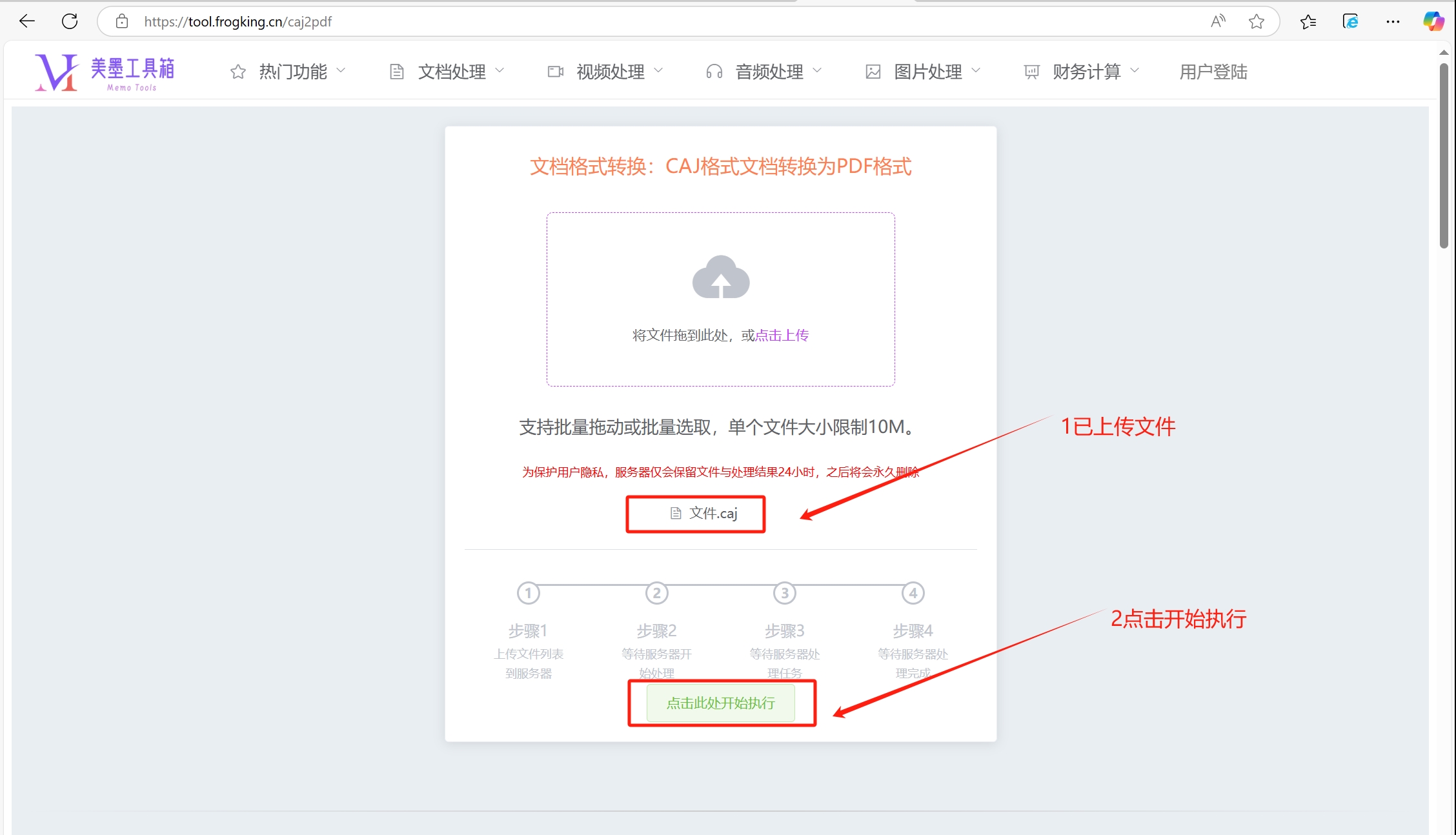Click the read aloud icon in address bar
The width and height of the screenshot is (1456, 835).
click(x=1217, y=21)
